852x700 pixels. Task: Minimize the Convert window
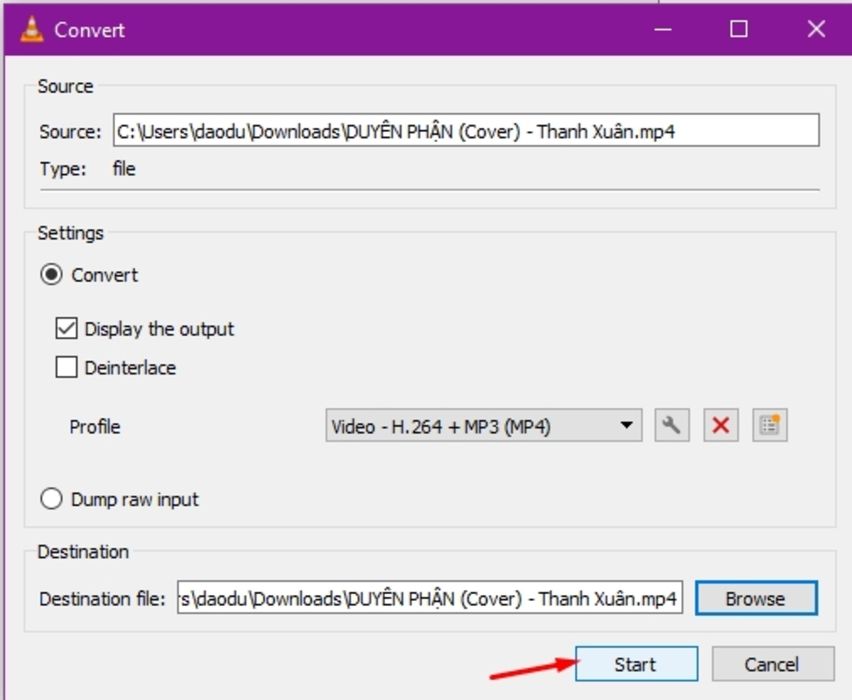pyautogui.click(x=663, y=29)
